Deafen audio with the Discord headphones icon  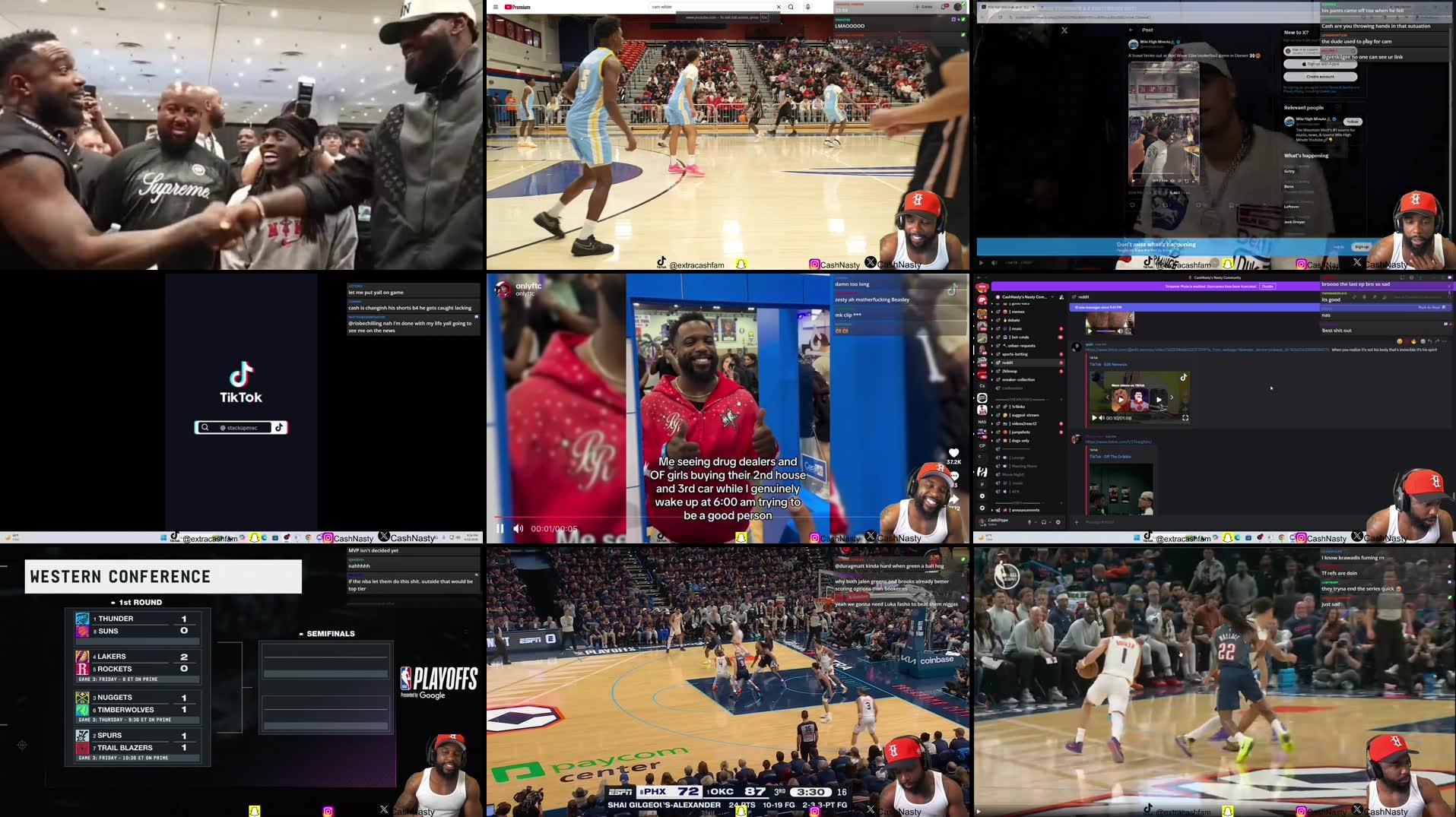click(x=1043, y=522)
